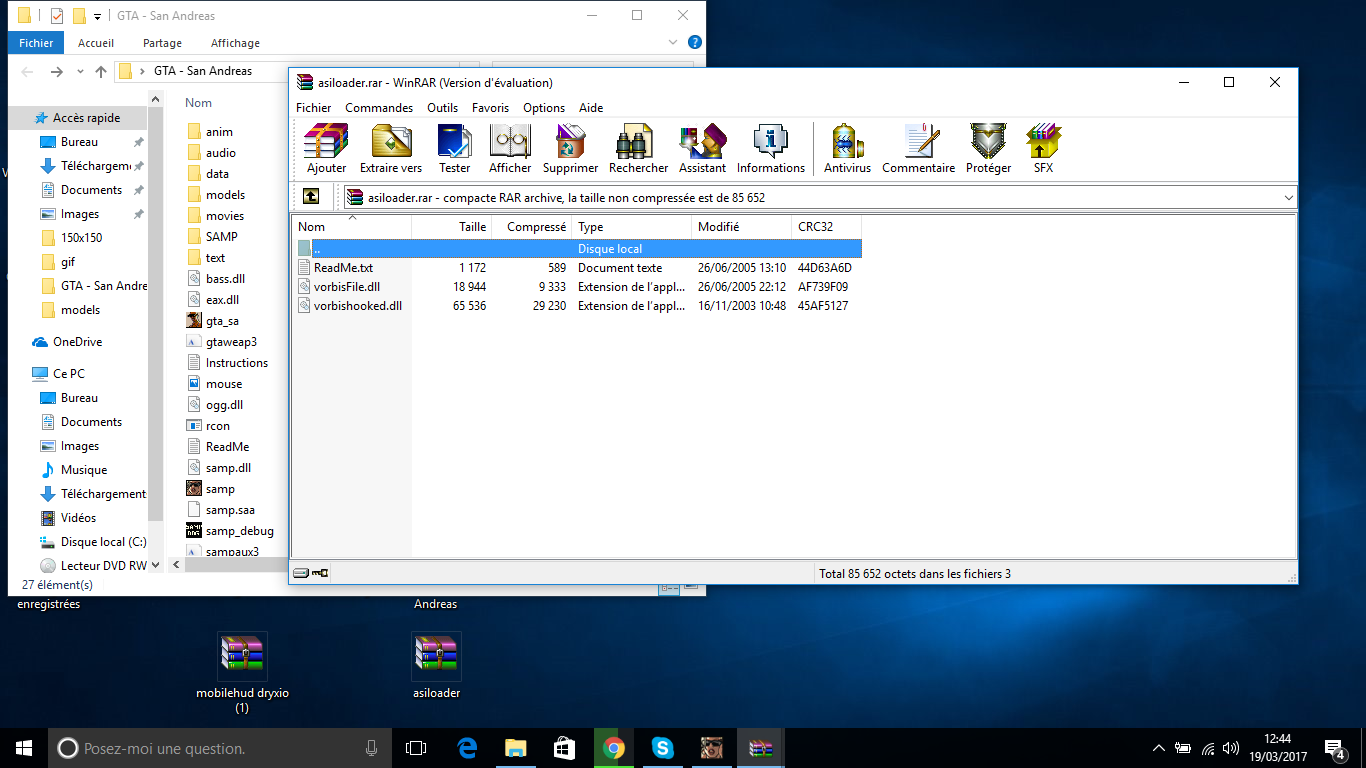Open the Explorer help question mark icon

(695, 43)
